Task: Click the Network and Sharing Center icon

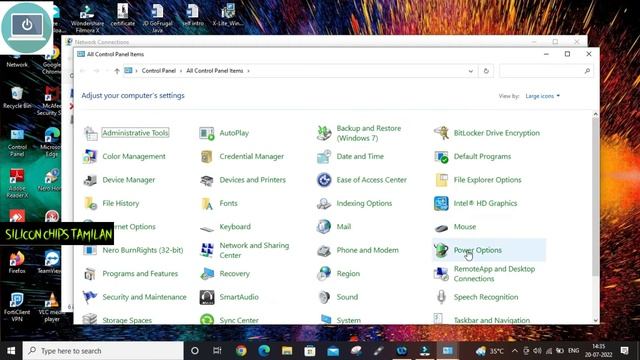Action: pos(207,250)
